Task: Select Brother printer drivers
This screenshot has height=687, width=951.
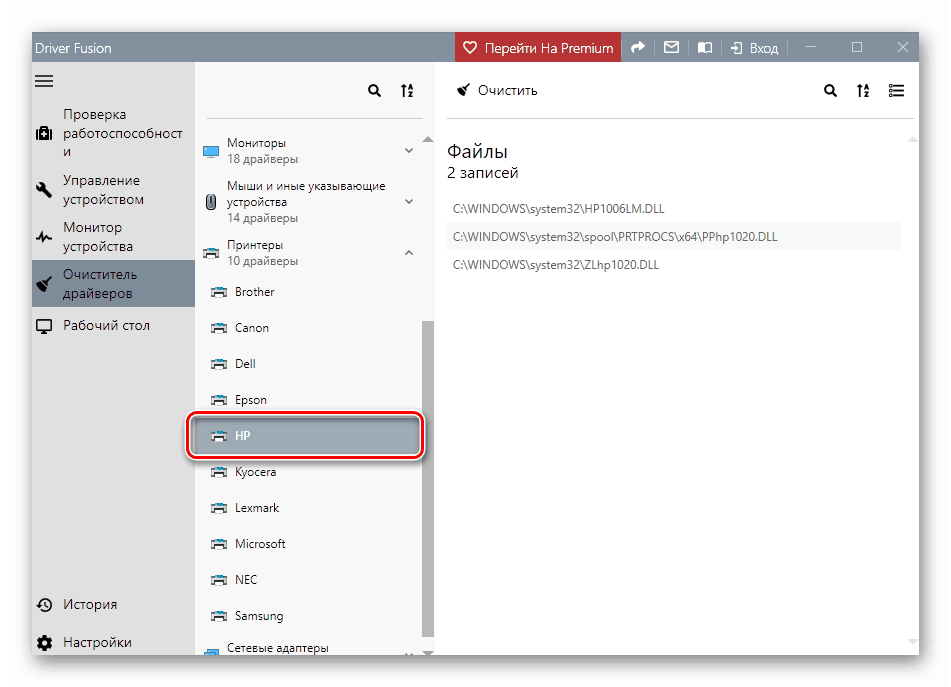Action: coord(309,292)
